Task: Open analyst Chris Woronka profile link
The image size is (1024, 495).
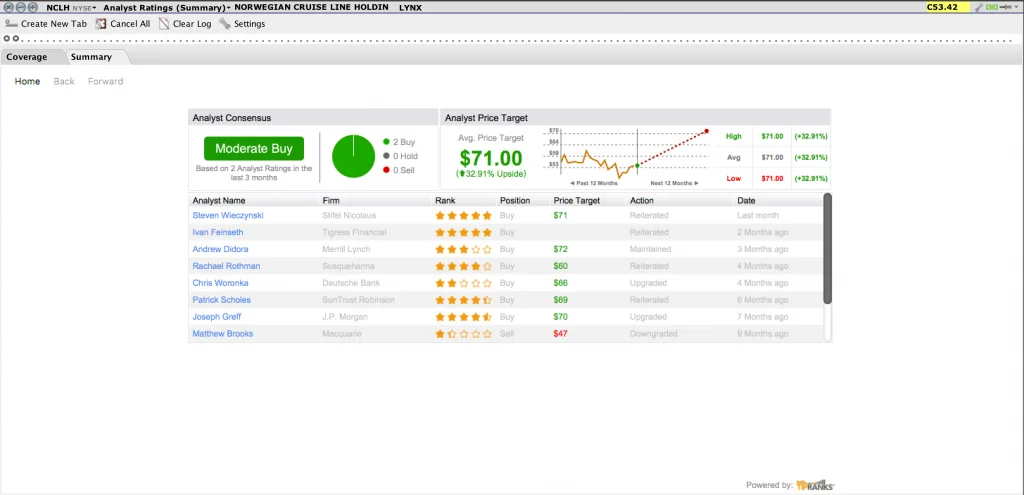Action: click(218, 283)
